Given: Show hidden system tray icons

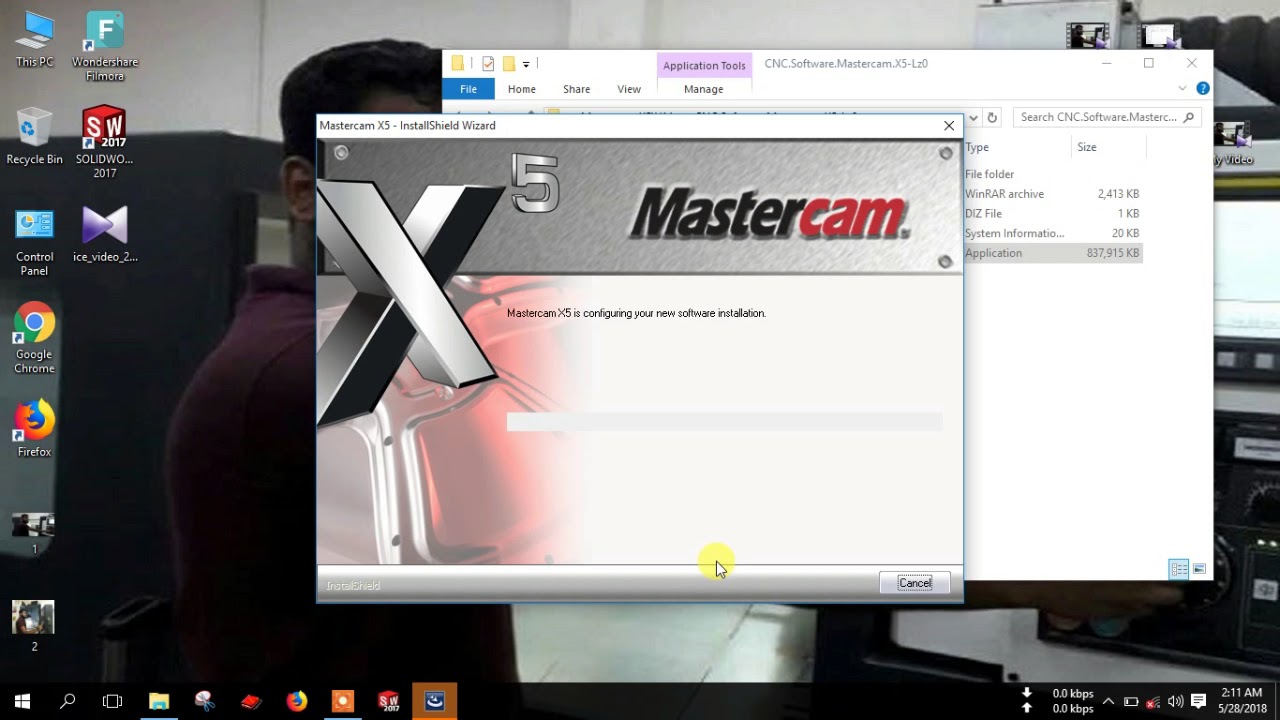Looking at the screenshot, I should (x=1108, y=701).
